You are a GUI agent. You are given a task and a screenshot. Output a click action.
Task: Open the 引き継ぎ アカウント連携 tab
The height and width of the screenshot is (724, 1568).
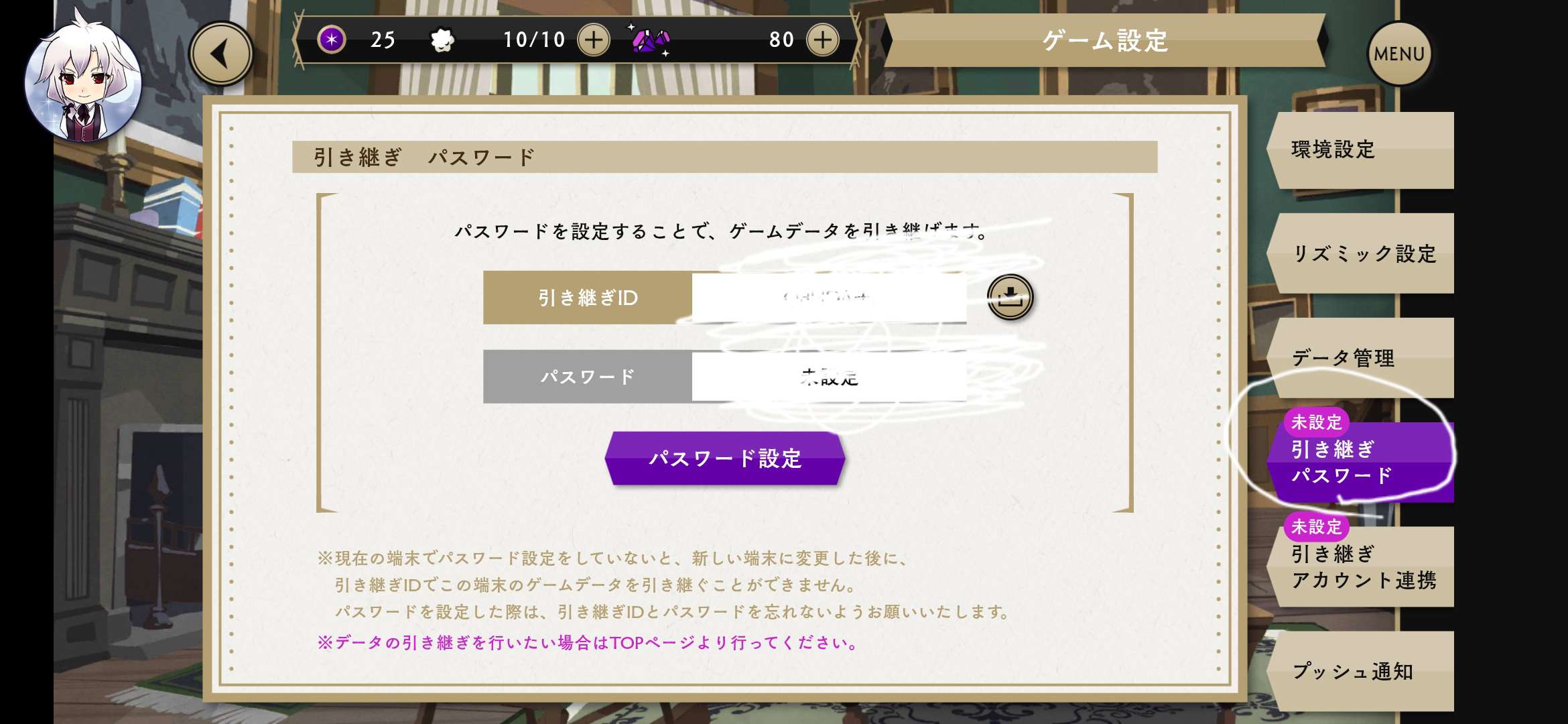click(1360, 566)
